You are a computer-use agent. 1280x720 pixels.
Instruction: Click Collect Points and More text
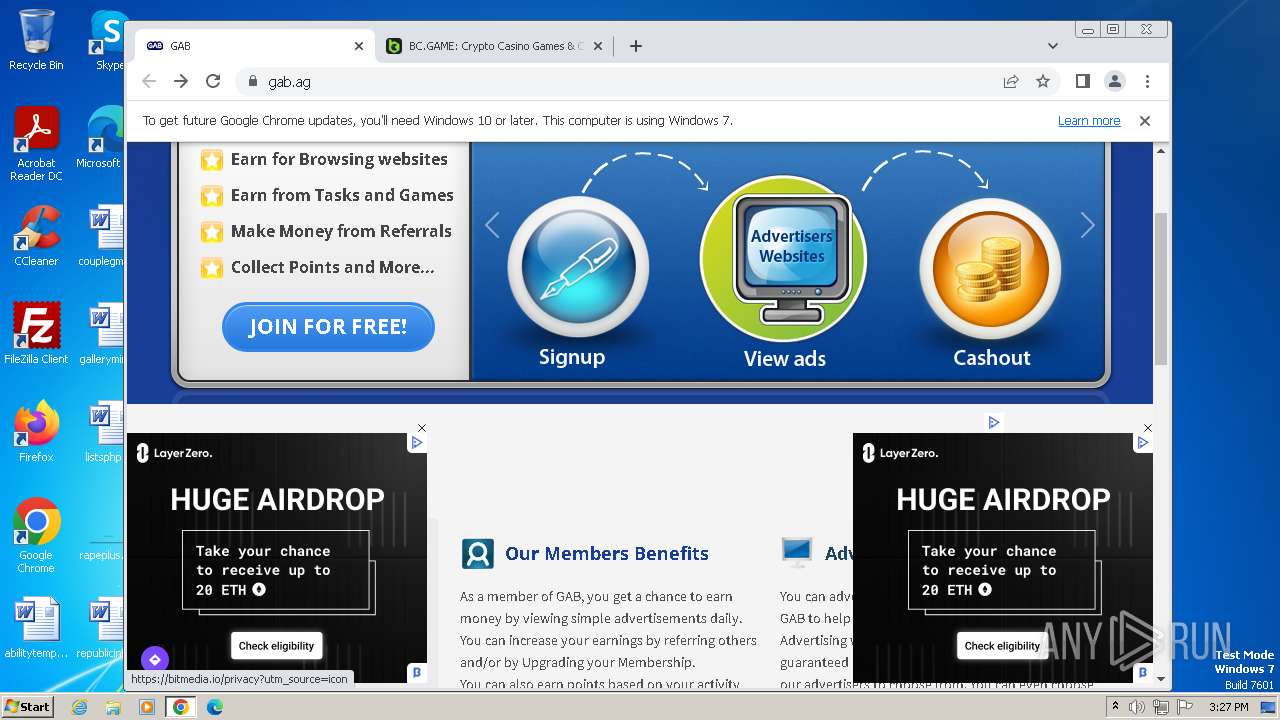coord(332,267)
